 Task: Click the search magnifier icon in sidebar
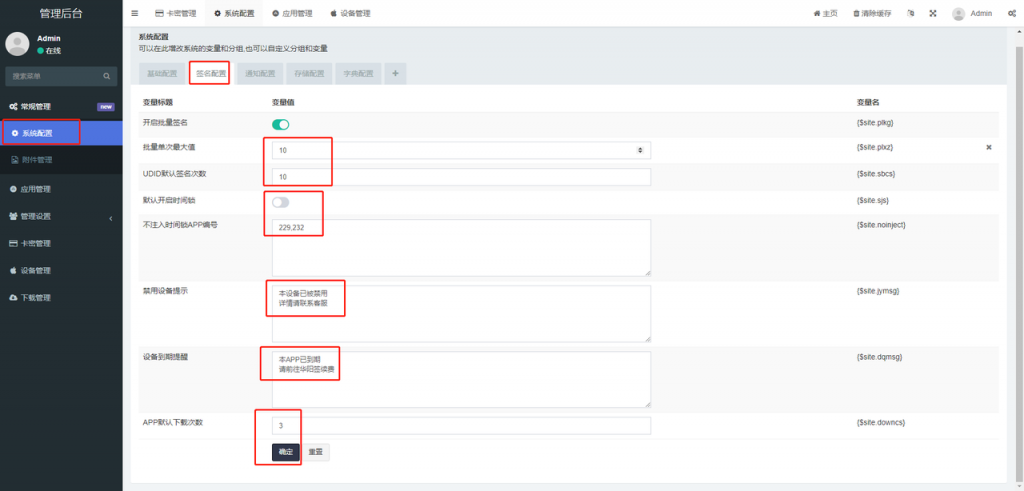coord(106,76)
